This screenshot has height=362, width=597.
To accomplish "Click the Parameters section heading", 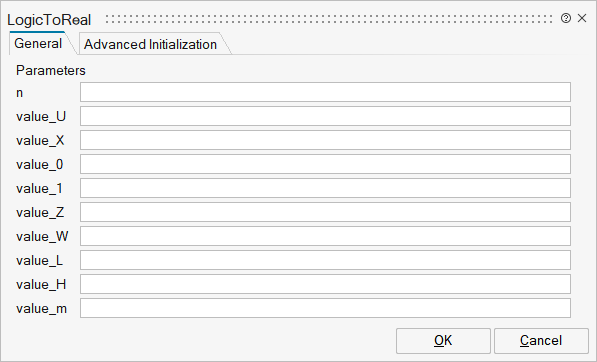I will point(51,70).
